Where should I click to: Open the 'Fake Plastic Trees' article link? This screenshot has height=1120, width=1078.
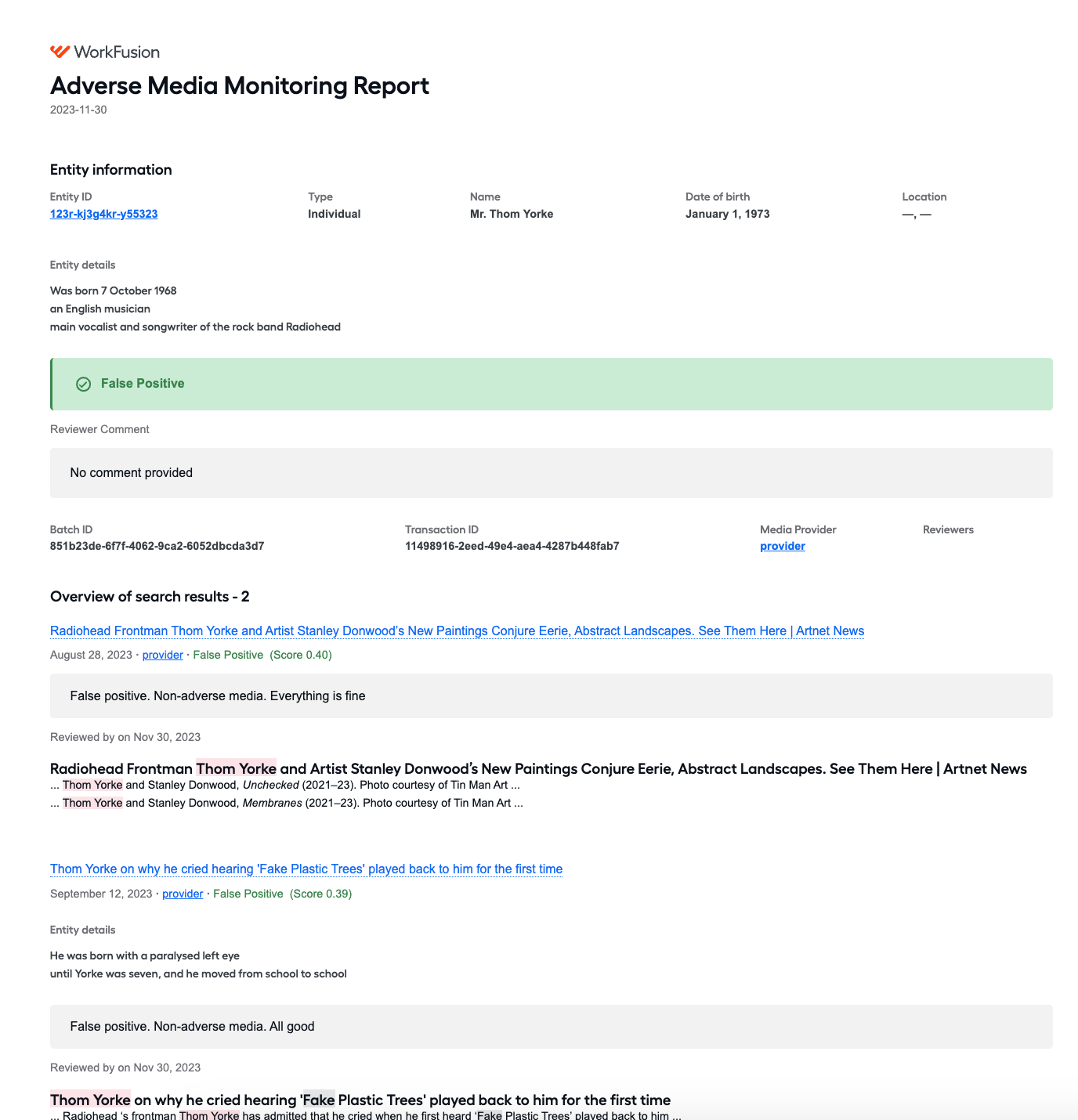[x=306, y=869]
